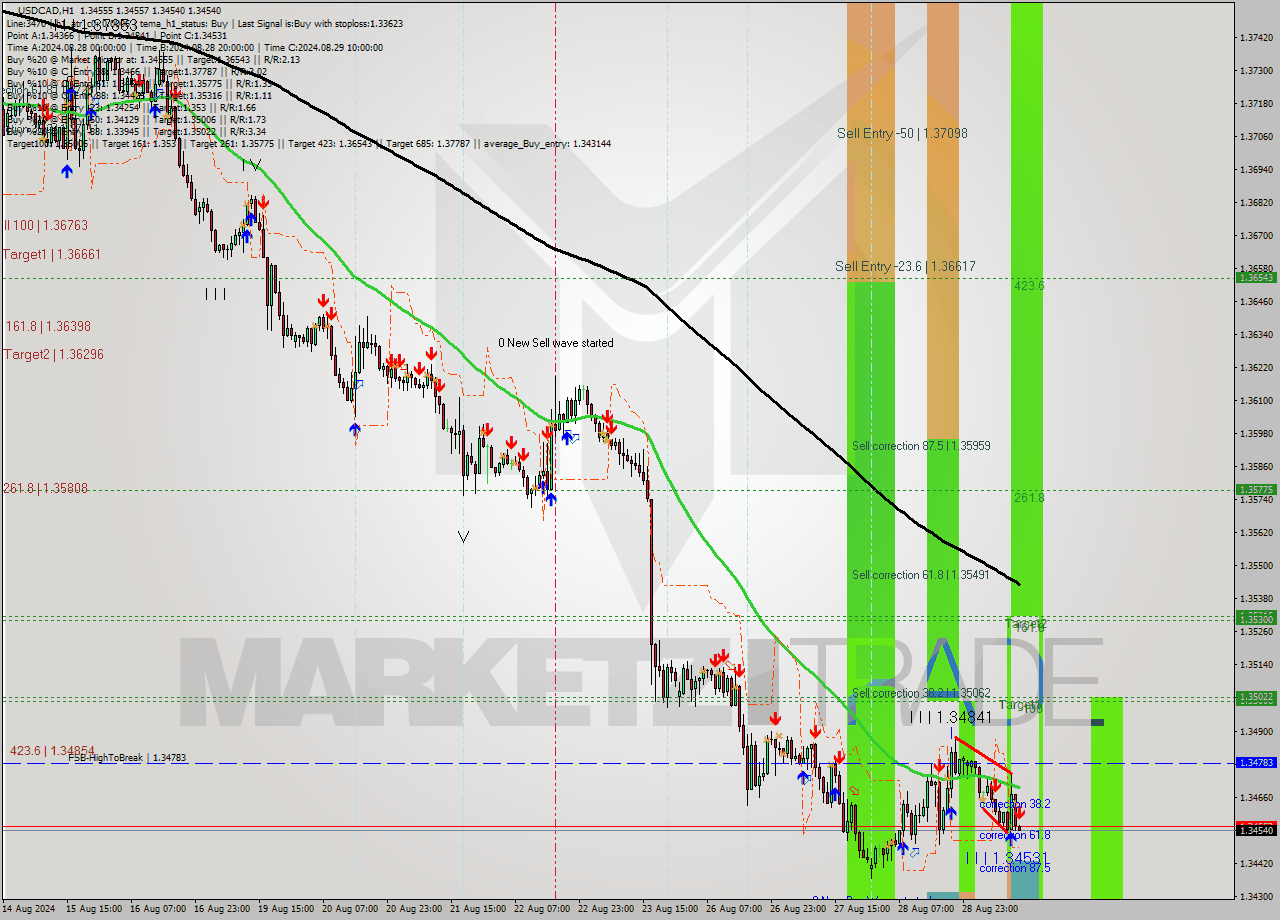Viewport: 1280px width, 920px height.
Task: Click the green 1.35022 price tag
Action: 1256,697
